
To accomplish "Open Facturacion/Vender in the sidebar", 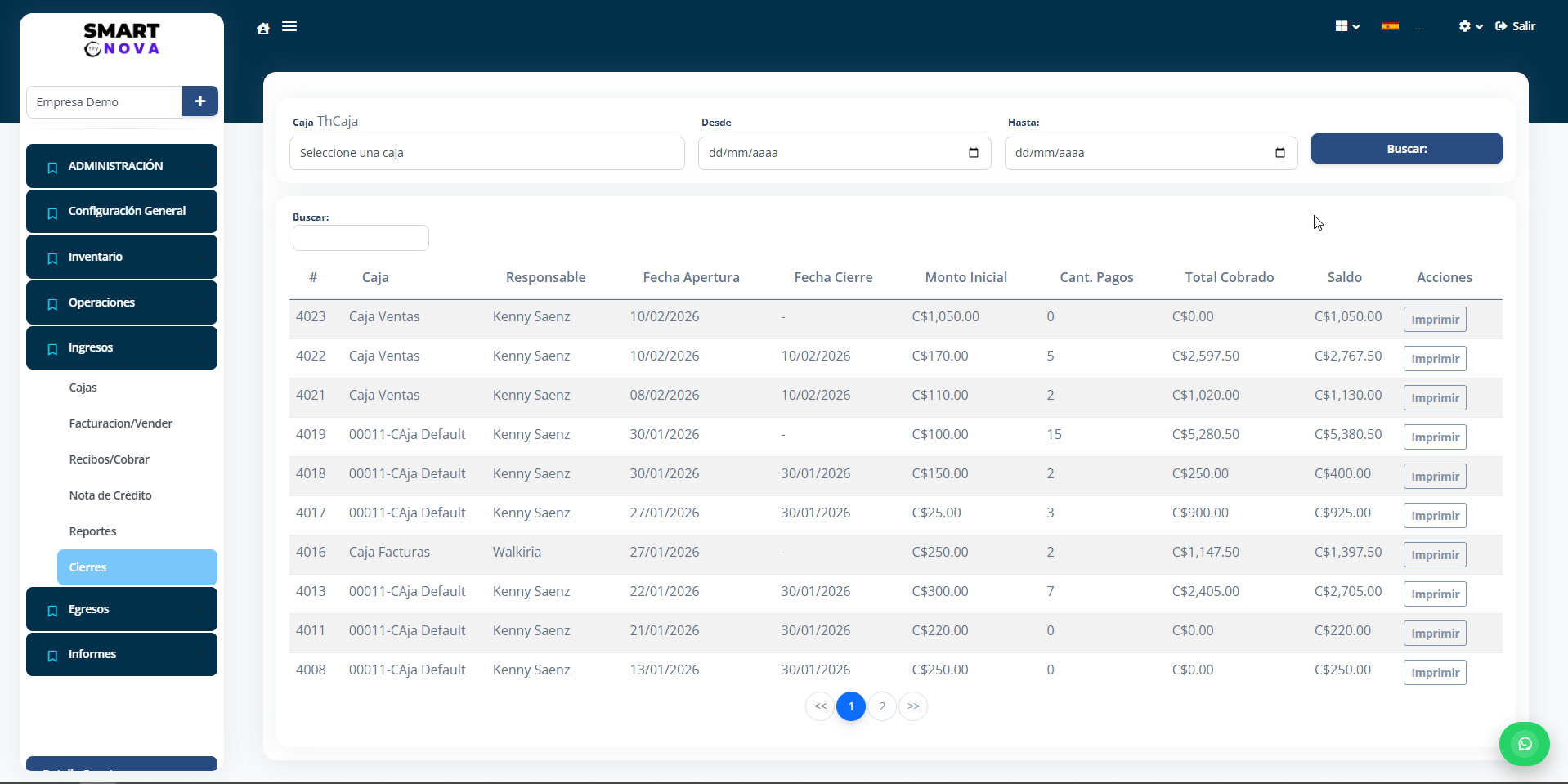I will [121, 423].
